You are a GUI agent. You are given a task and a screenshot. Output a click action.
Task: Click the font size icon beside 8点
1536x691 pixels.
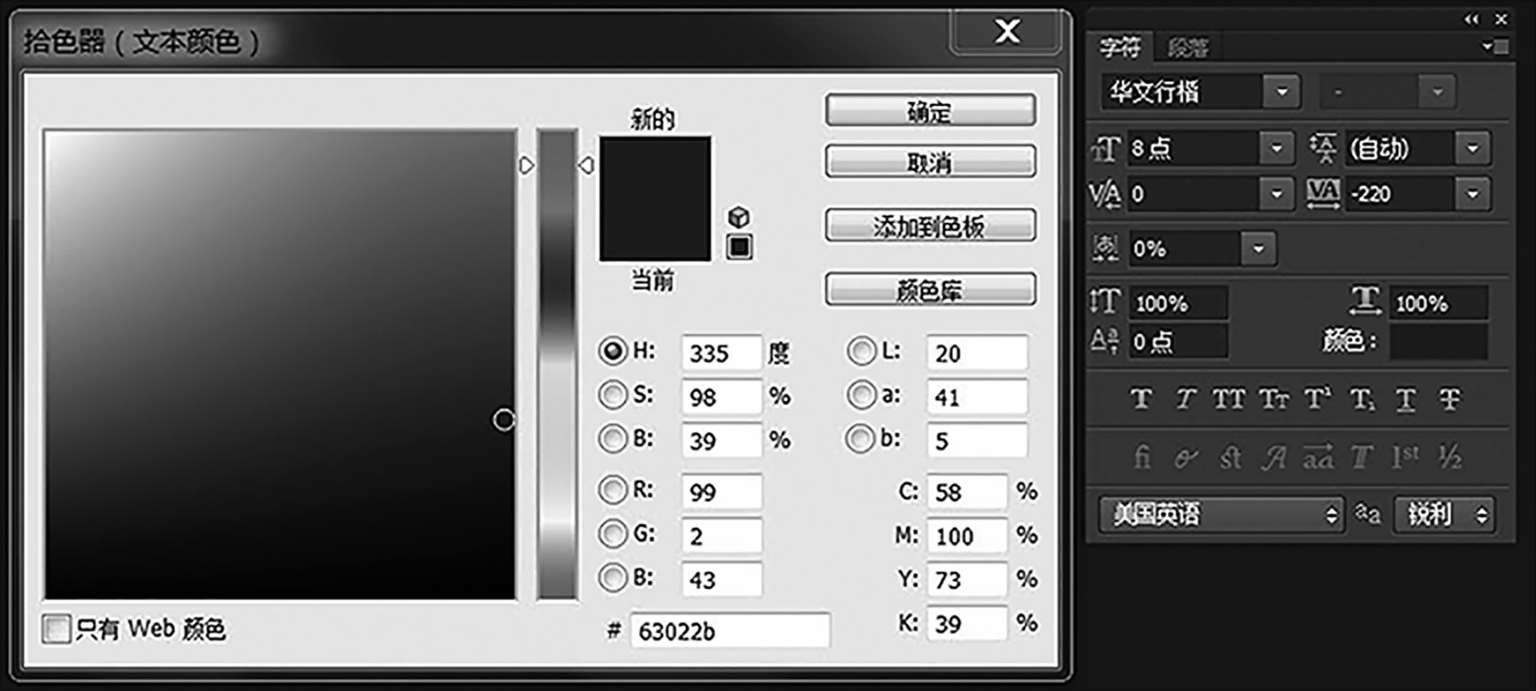point(1105,149)
